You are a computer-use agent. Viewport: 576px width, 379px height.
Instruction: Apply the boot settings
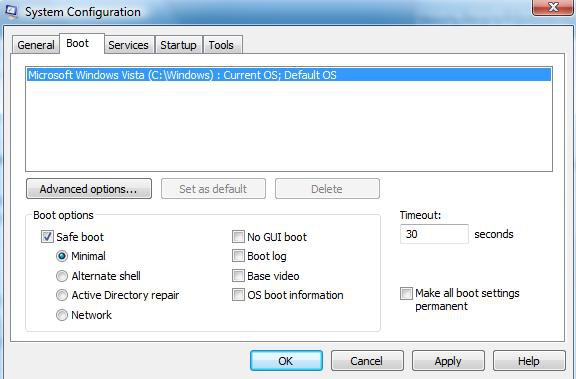click(448, 361)
